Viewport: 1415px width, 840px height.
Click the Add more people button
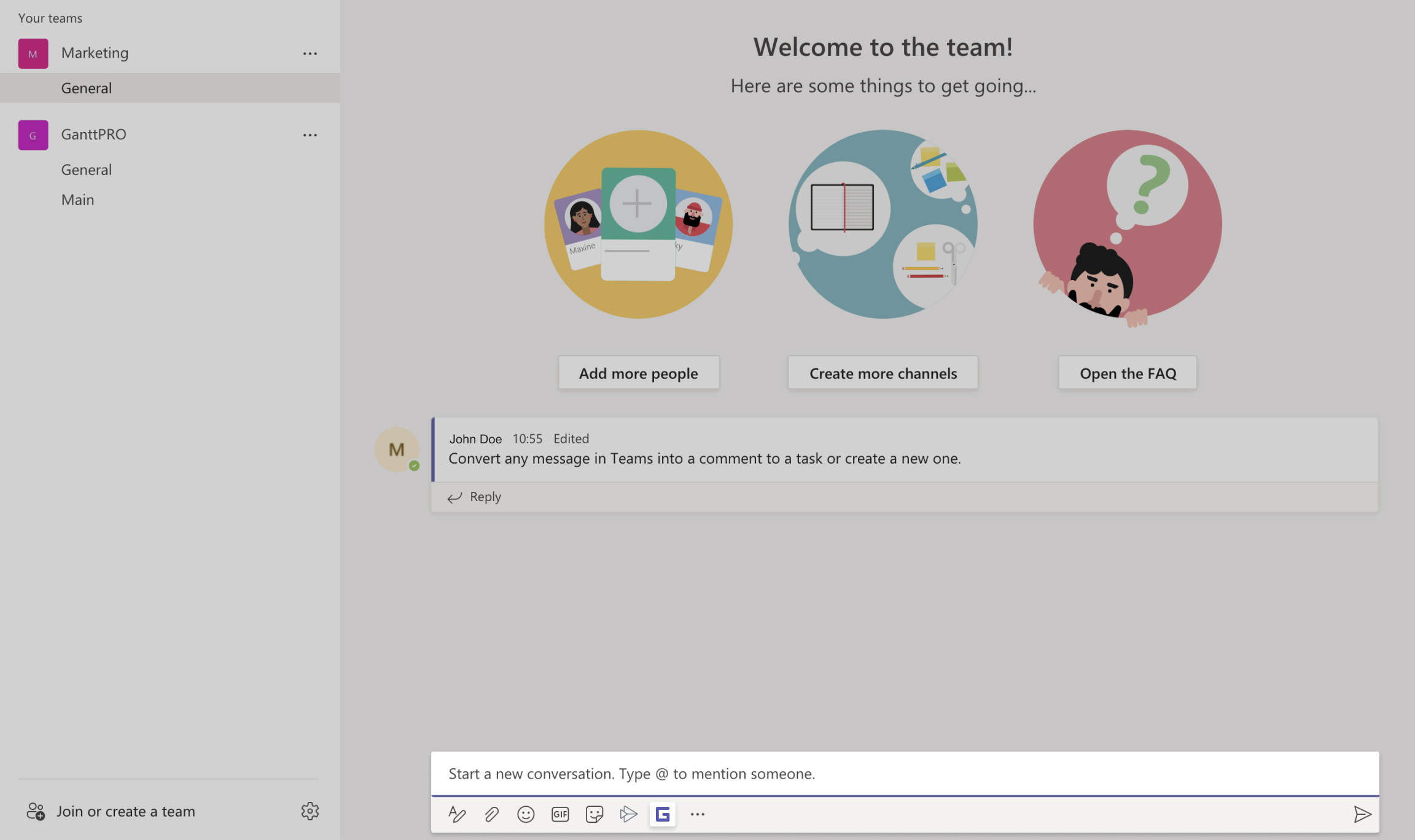[638, 373]
